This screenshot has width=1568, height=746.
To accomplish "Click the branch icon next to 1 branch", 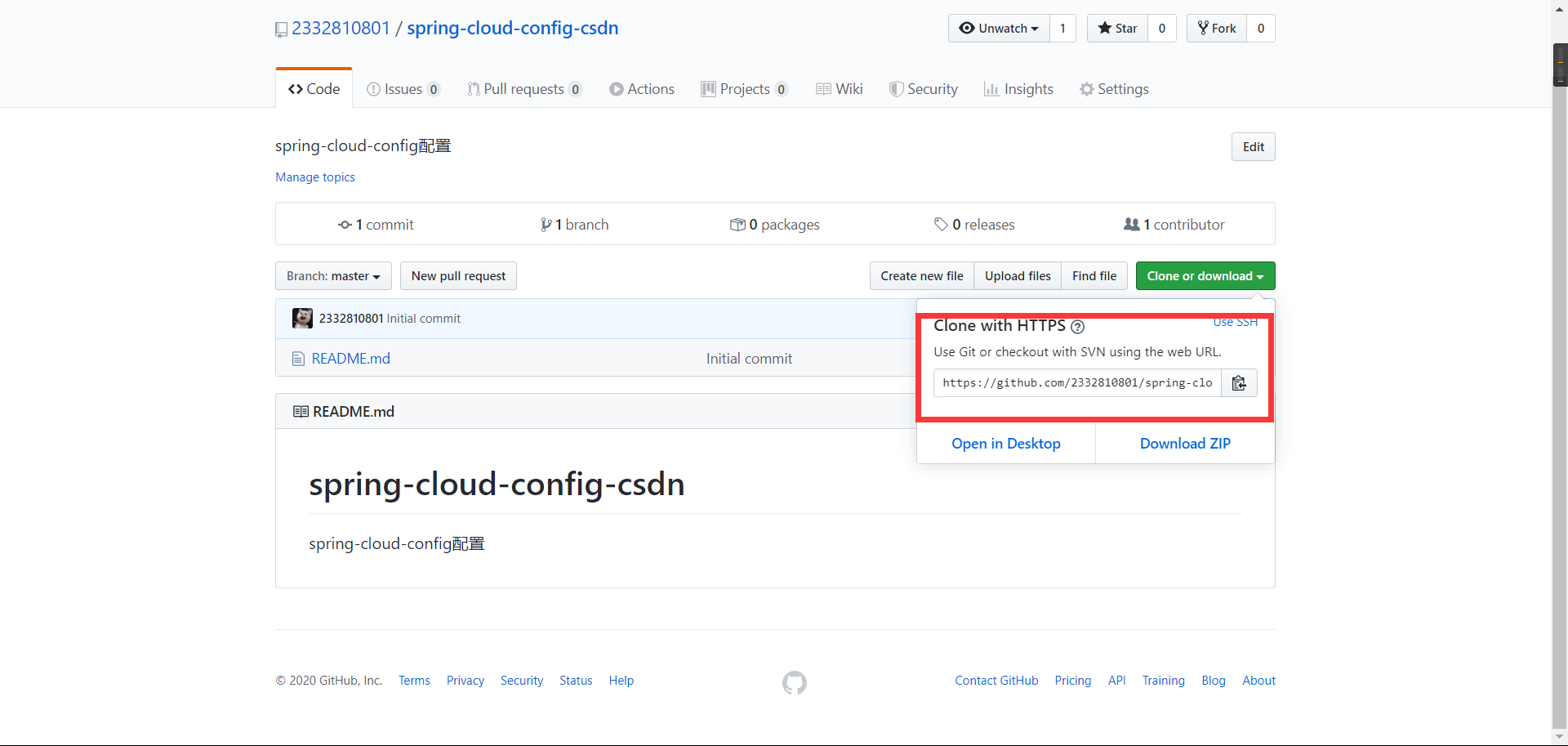I will point(546,225).
